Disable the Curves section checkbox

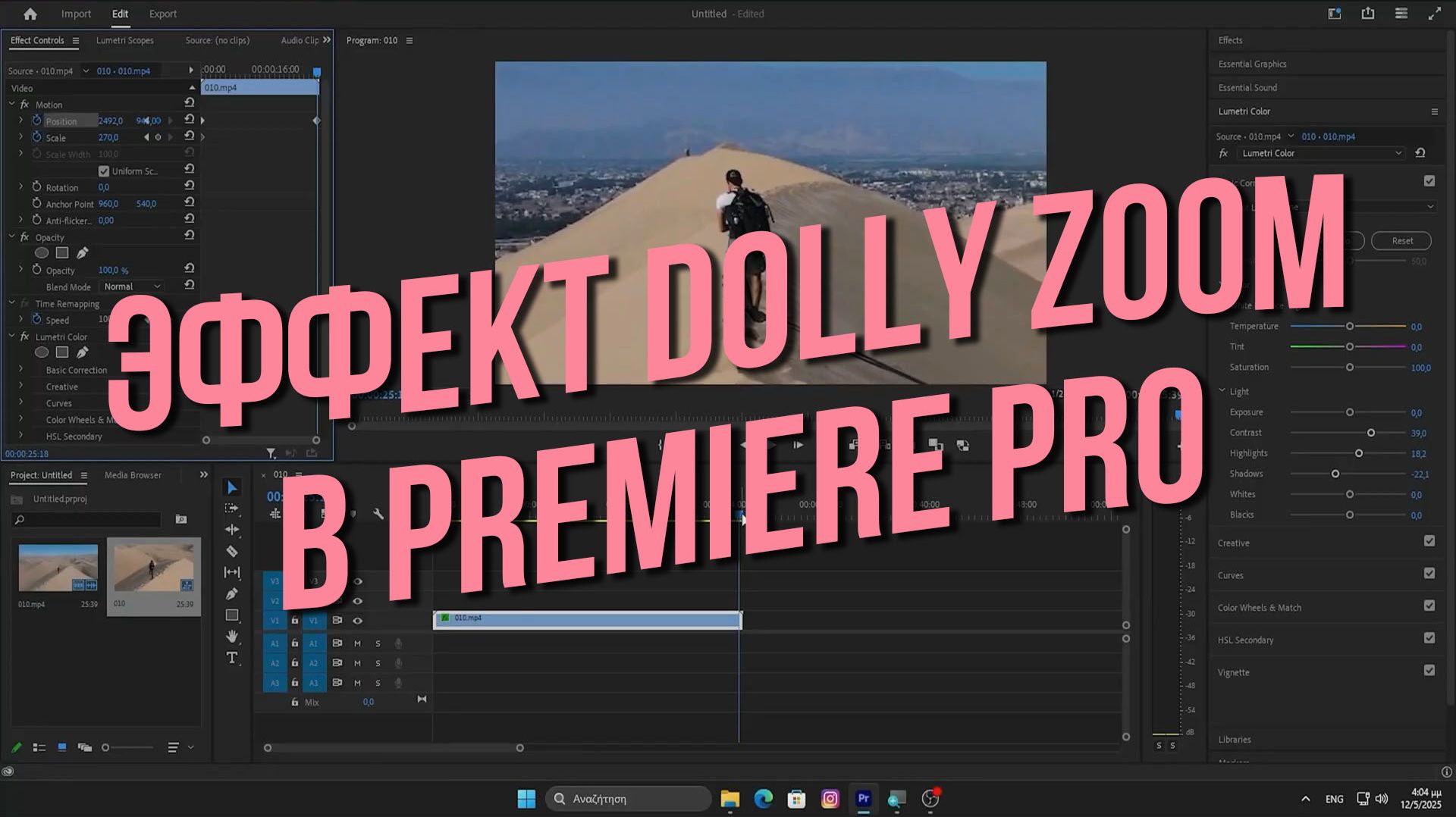click(1429, 574)
